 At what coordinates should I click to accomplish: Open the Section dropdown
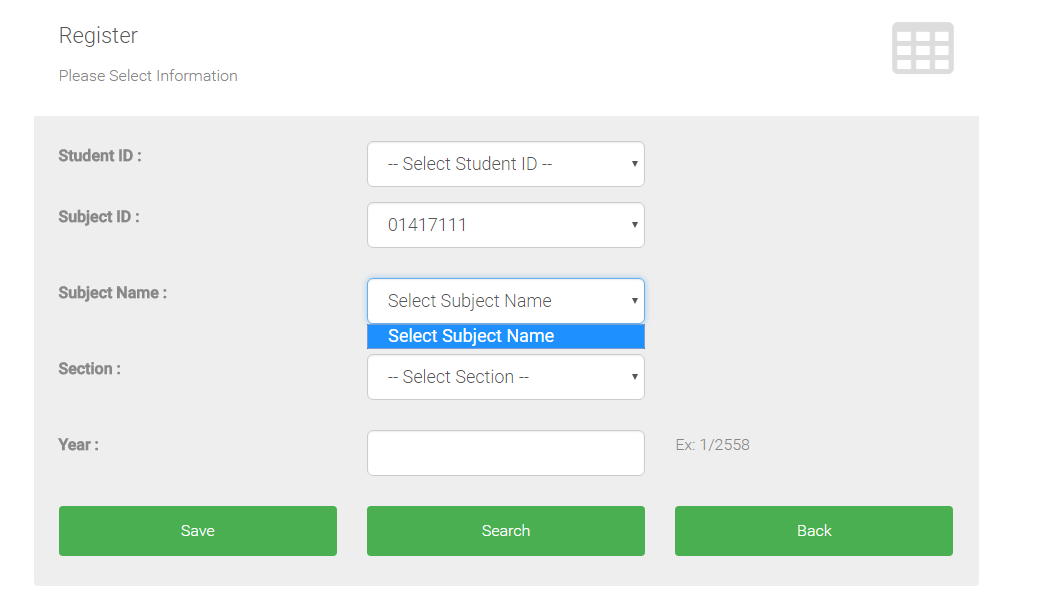505,377
